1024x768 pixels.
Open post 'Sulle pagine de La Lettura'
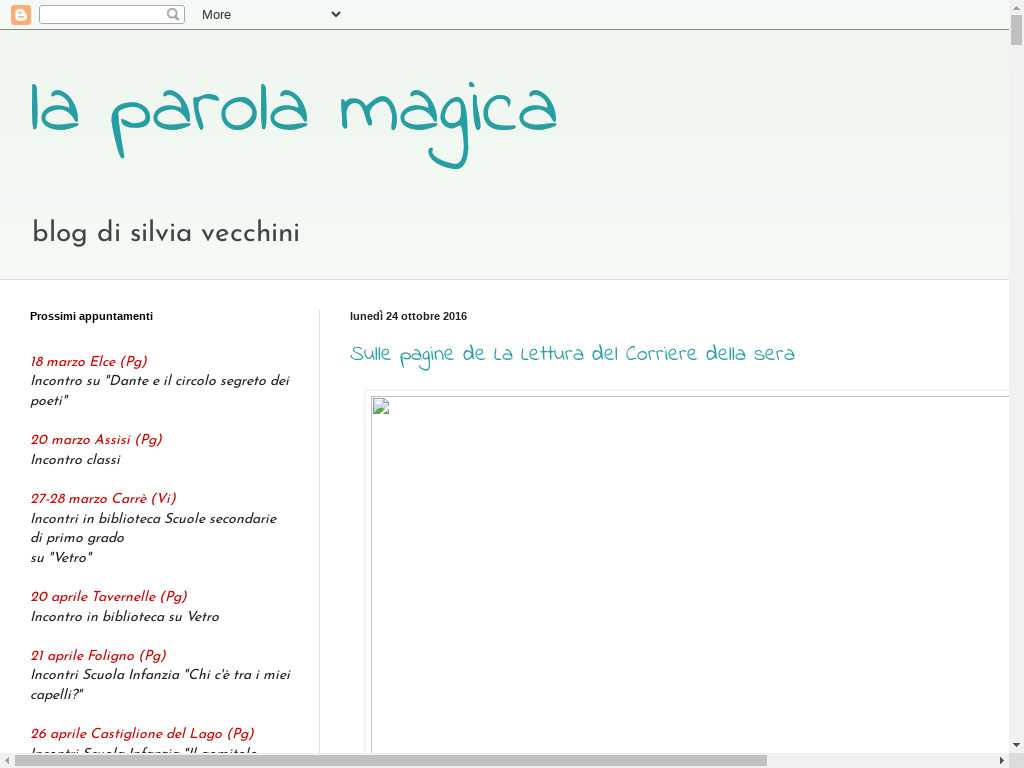pos(572,354)
